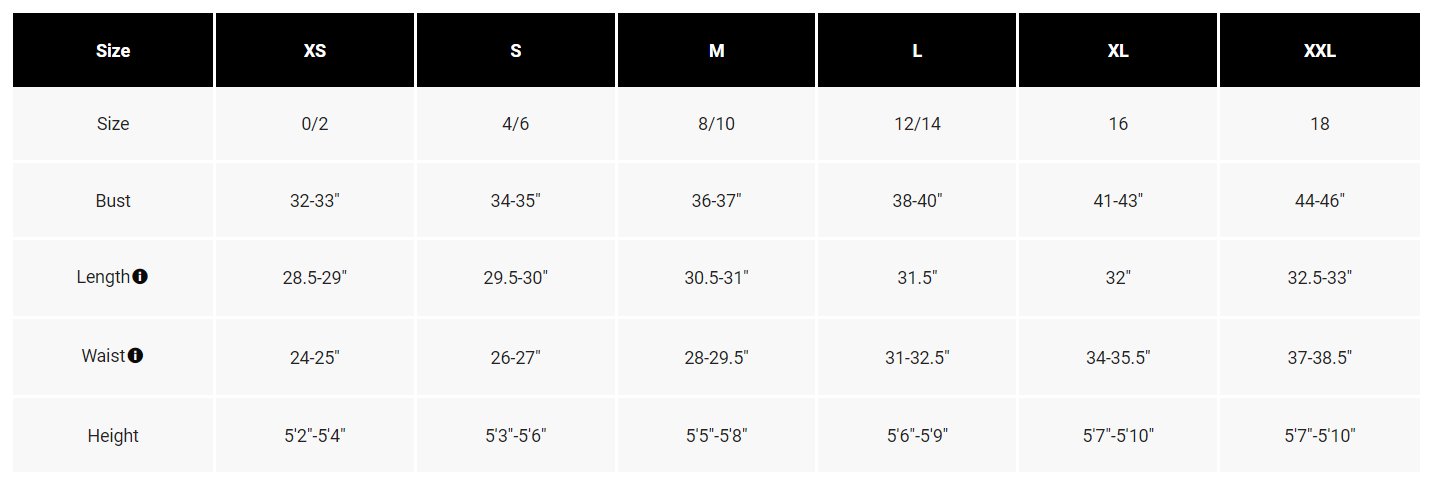Image resolution: width=1431 pixels, height=483 pixels.
Task: Click the info icon beside Waist
Action: point(136,355)
